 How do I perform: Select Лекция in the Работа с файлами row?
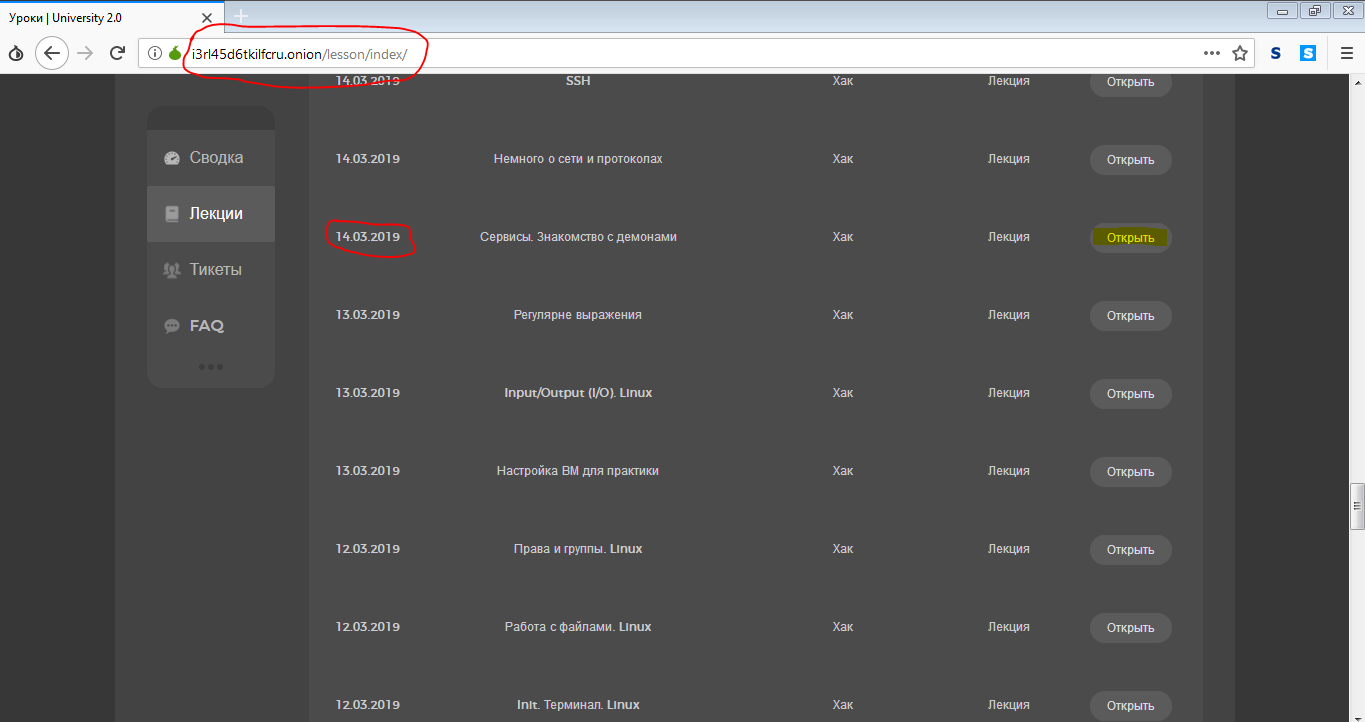tap(1009, 627)
